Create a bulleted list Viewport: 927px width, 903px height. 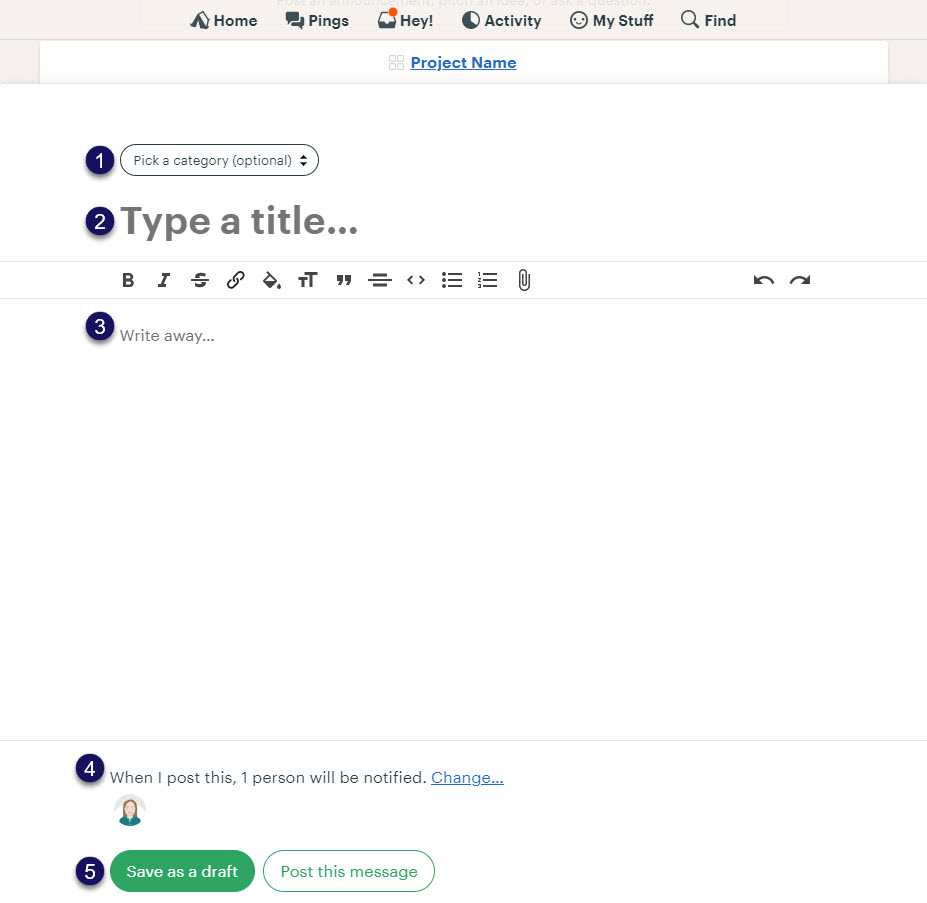click(452, 280)
